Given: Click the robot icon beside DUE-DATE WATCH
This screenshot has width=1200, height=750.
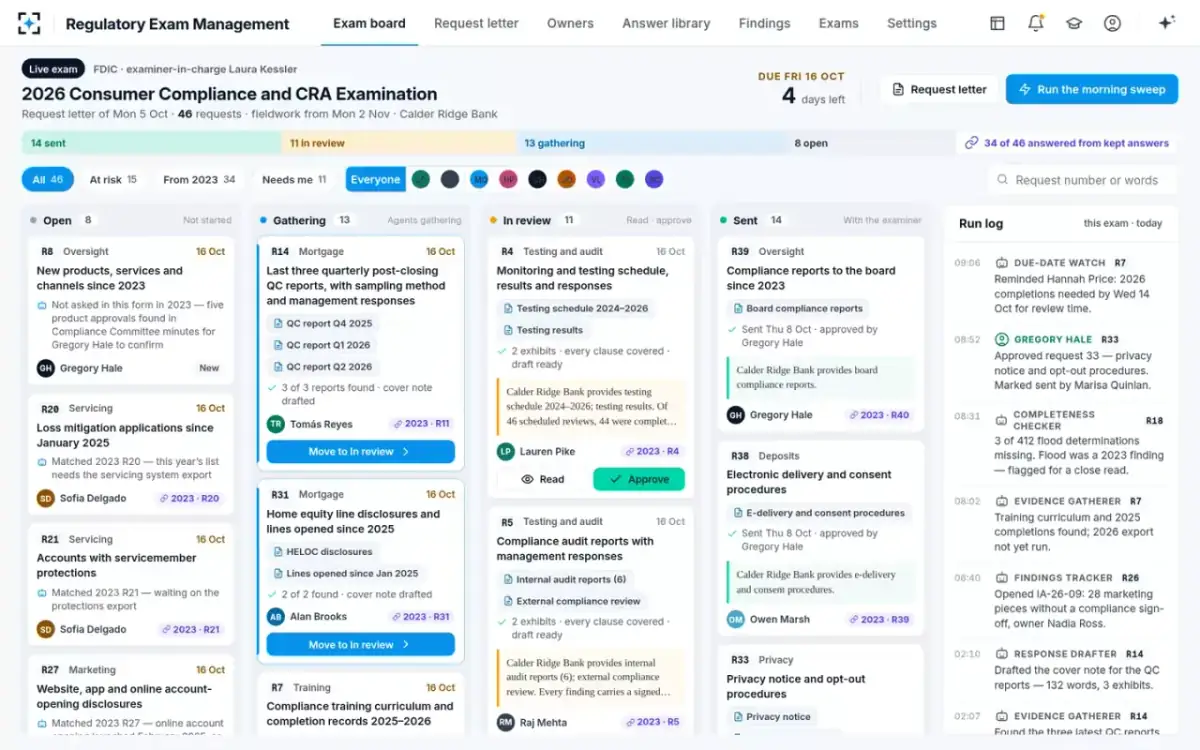Looking at the screenshot, I should pos(1001,263).
